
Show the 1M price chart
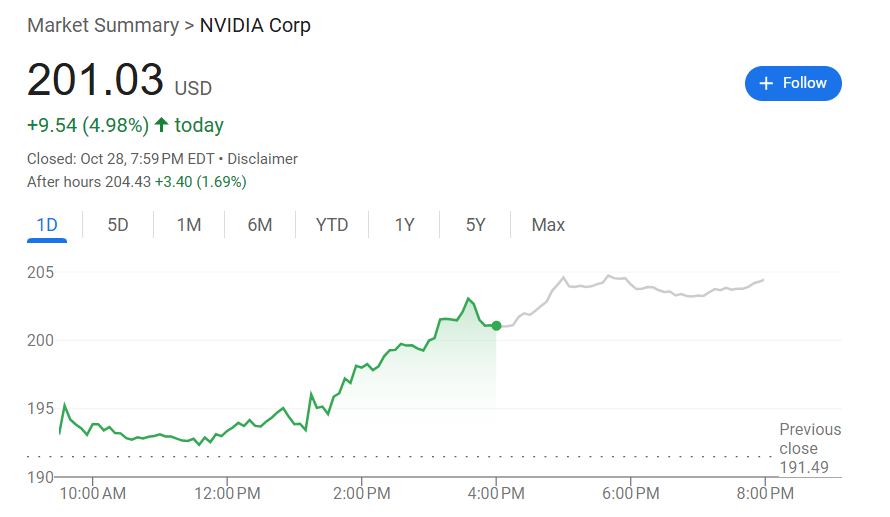click(189, 225)
